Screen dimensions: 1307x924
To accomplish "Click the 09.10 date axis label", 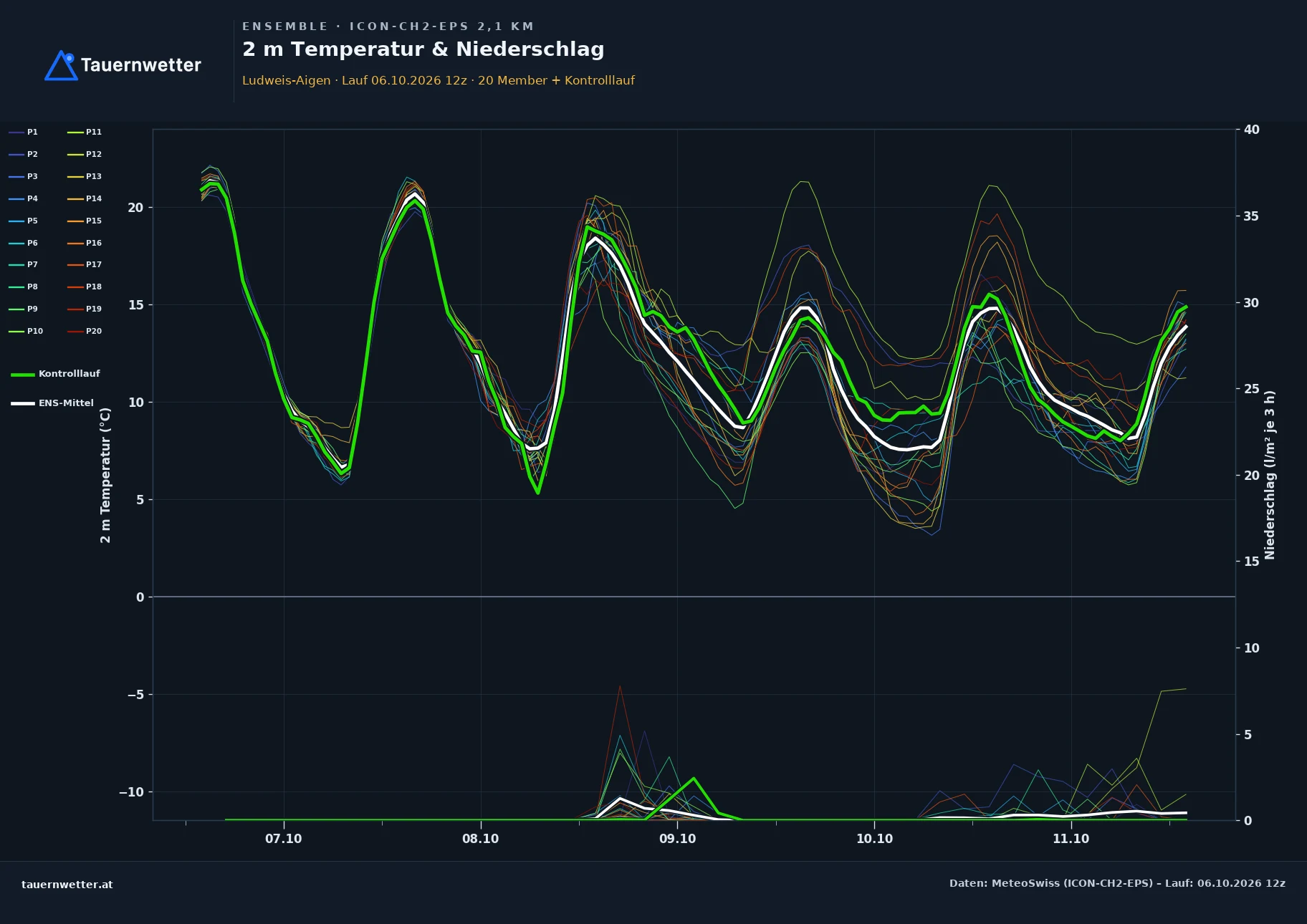I will click(677, 839).
